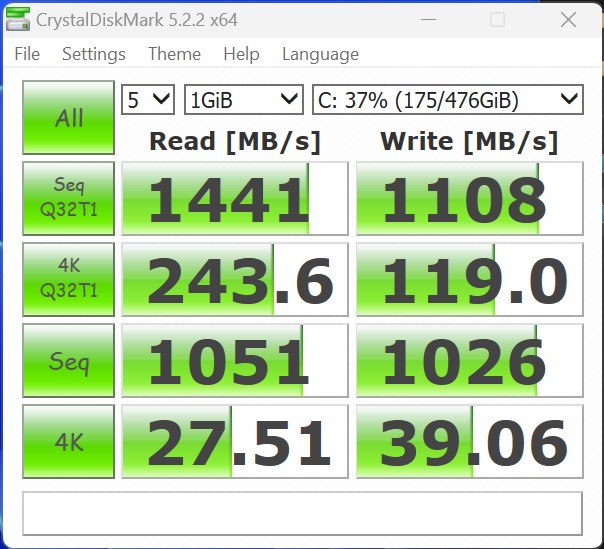Close the CrystalDiskMark window
Viewport: 604px width, 549px height.
pos(568,19)
